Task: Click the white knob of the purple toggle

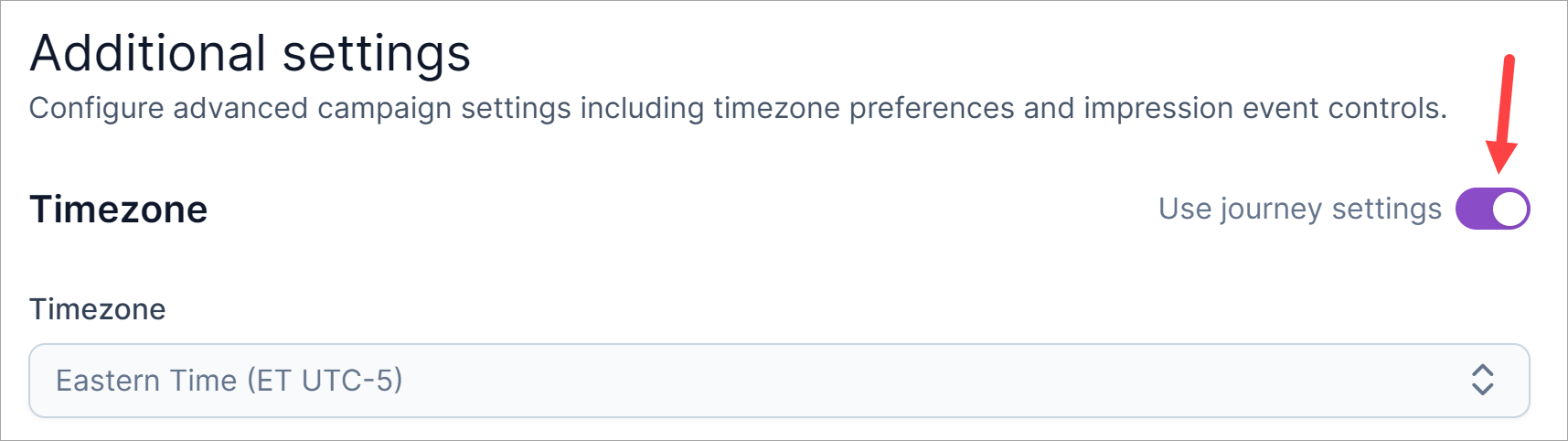Action: pyautogui.click(x=1509, y=209)
